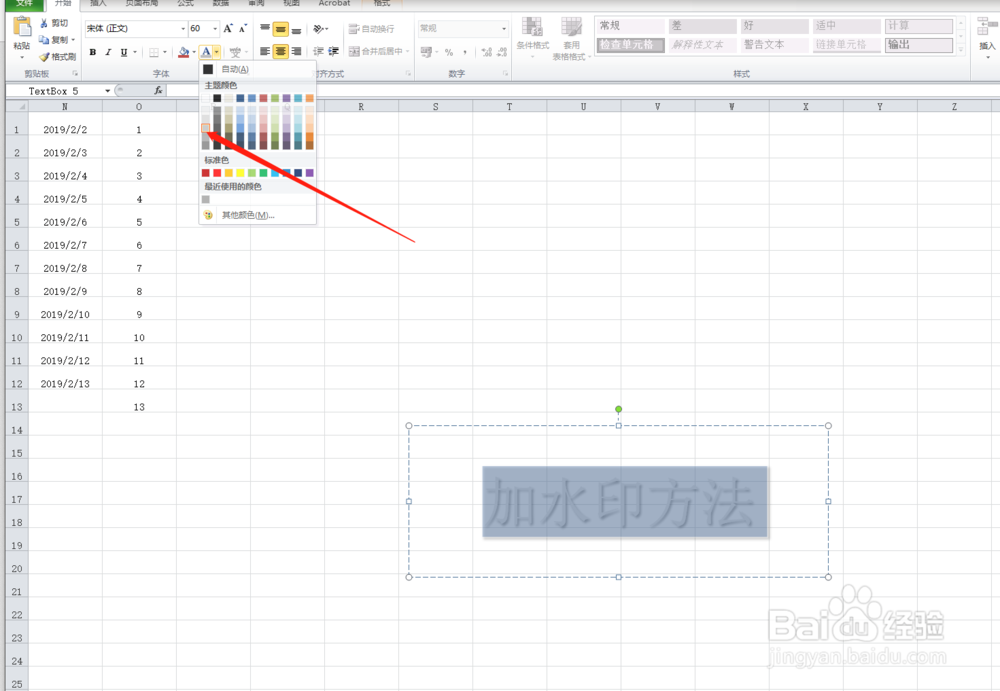The height and width of the screenshot is (691, 1000).
Task: Apply the comma style number format
Action: click(465, 52)
